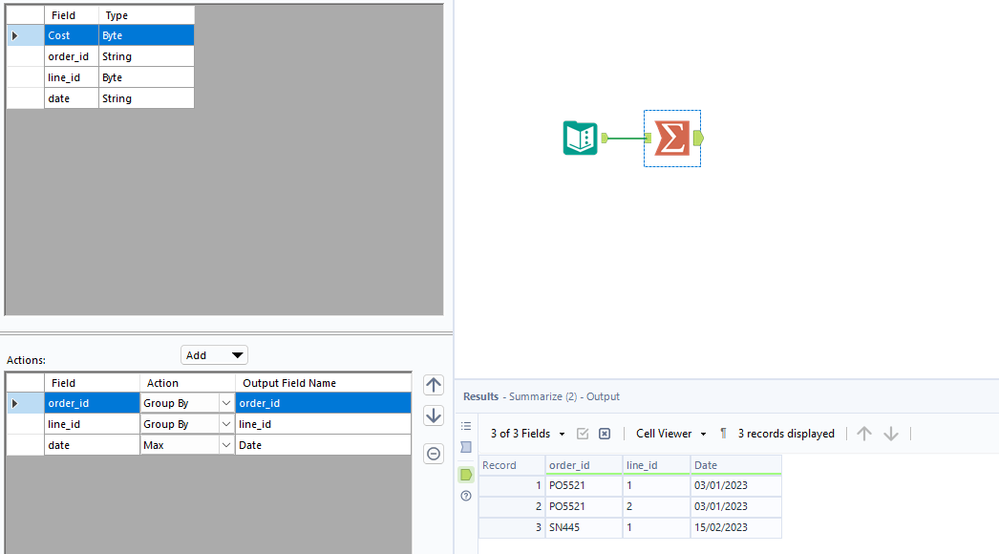Select the date action row's field cell
This screenshot has height=554, width=999.
pyautogui.click(x=92, y=445)
